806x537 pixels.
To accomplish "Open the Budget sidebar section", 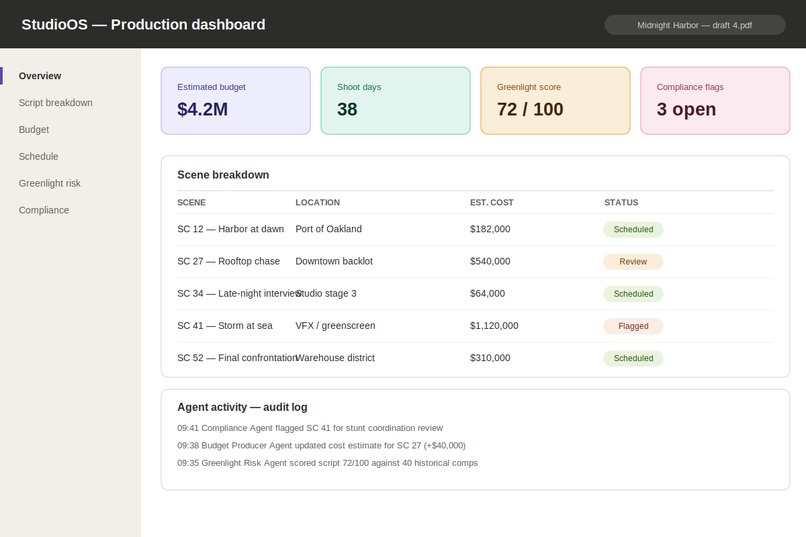I will click(34, 129).
